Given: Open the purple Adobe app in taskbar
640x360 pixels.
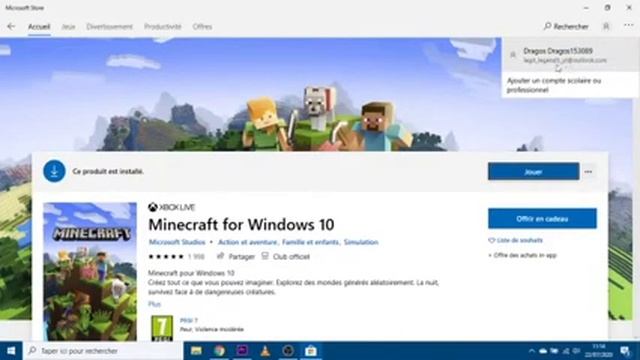Looking at the screenshot, I should point(242,351).
